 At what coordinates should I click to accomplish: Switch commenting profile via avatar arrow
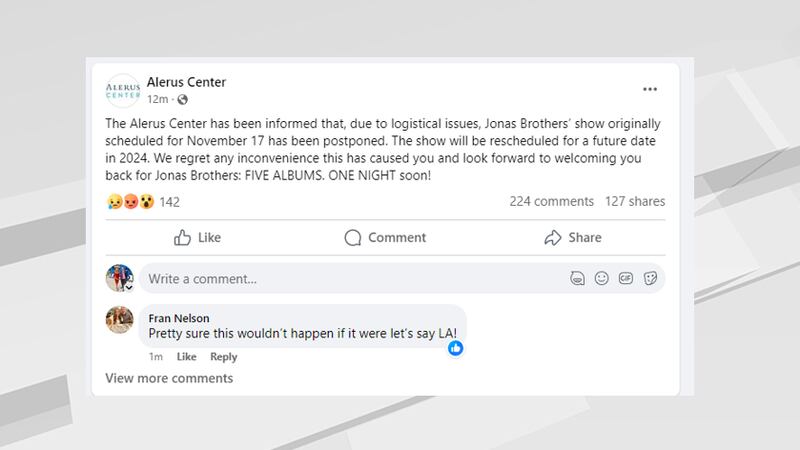click(128, 286)
